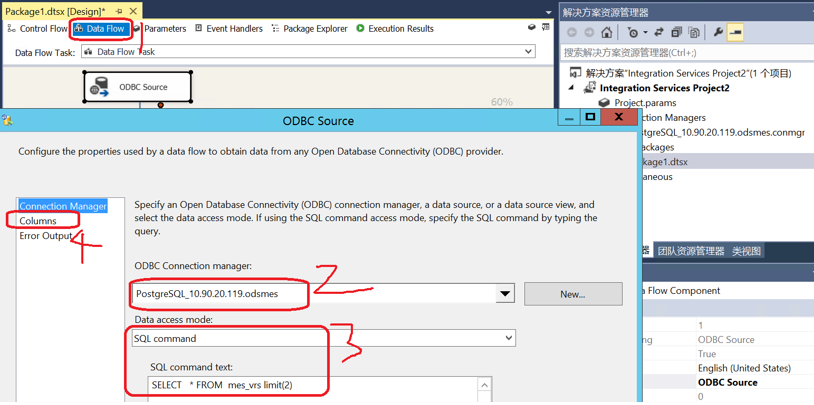Click Sync with Active Document icon
Screen dimensions: 814x405
(x=659, y=32)
